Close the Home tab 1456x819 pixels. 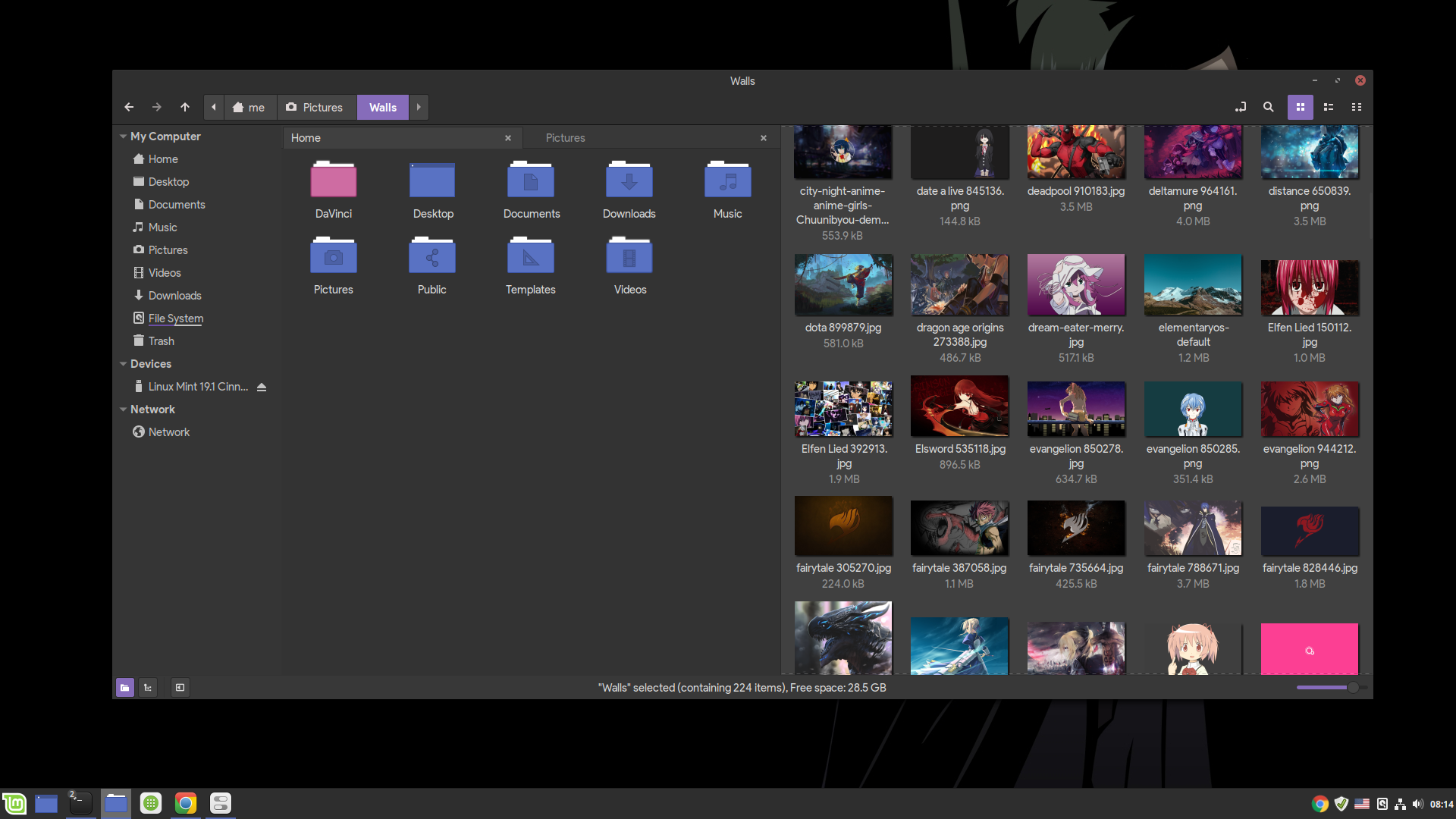tap(508, 138)
